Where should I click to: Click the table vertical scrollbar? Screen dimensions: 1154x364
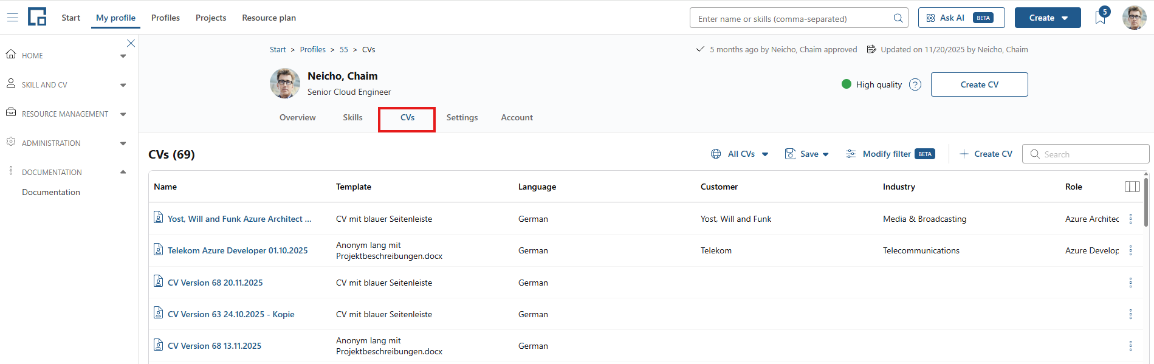1146,202
